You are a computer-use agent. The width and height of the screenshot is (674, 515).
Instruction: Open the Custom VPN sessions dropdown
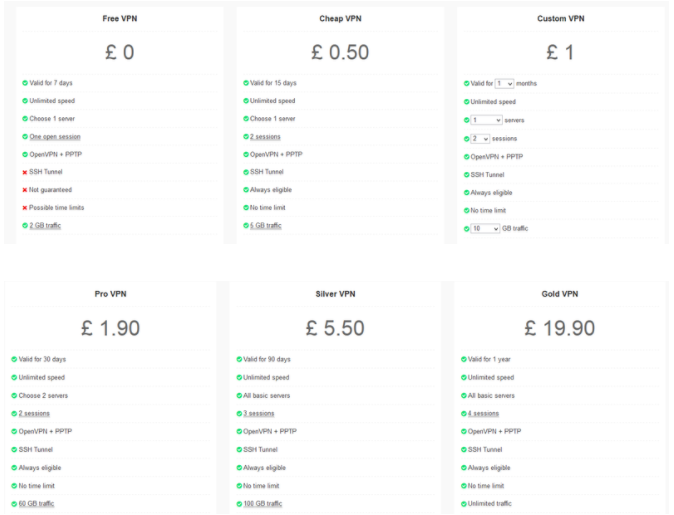point(480,139)
